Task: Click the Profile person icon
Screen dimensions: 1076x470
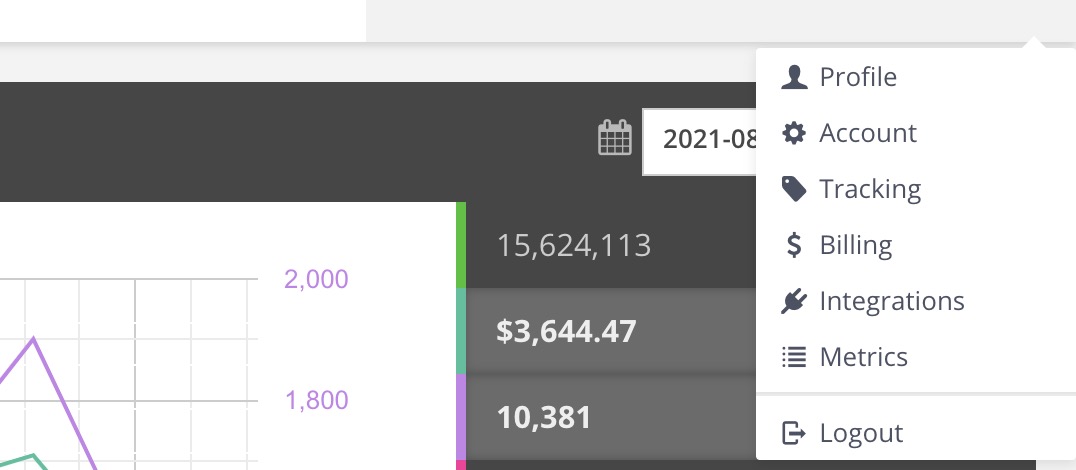Action: coord(794,77)
